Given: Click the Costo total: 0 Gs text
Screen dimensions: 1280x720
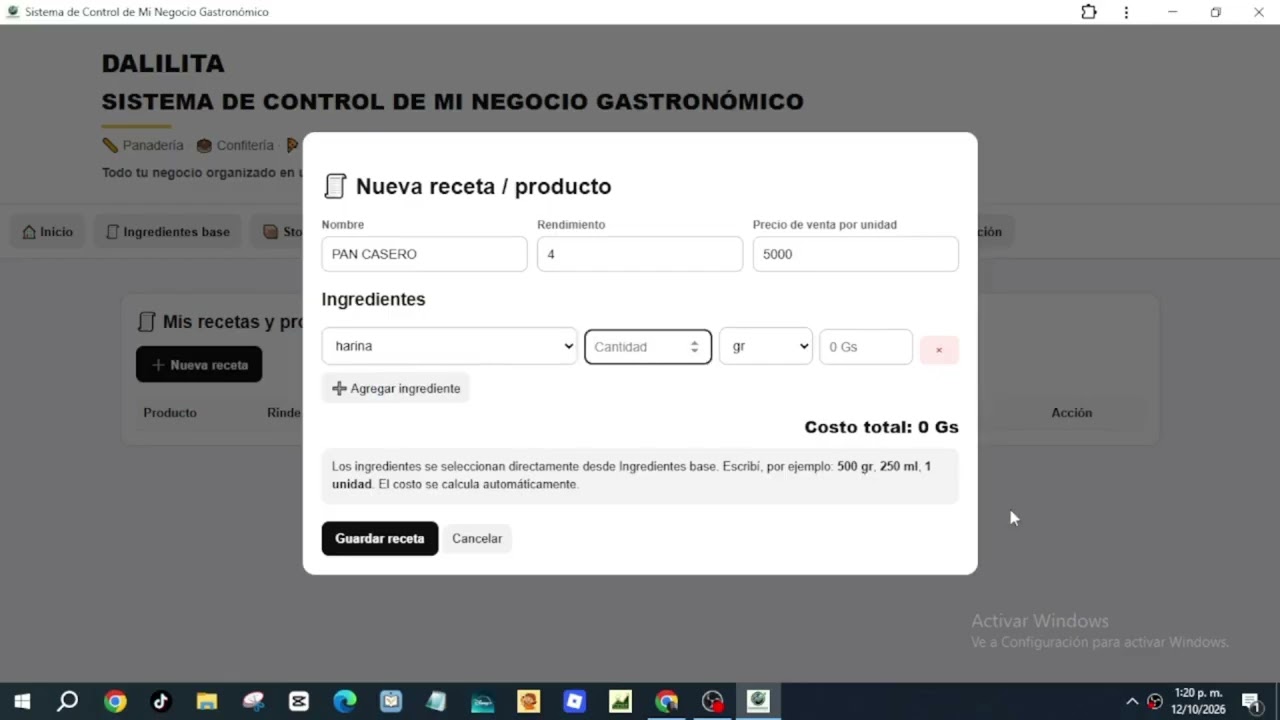Looking at the screenshot, I should (881, 427).
